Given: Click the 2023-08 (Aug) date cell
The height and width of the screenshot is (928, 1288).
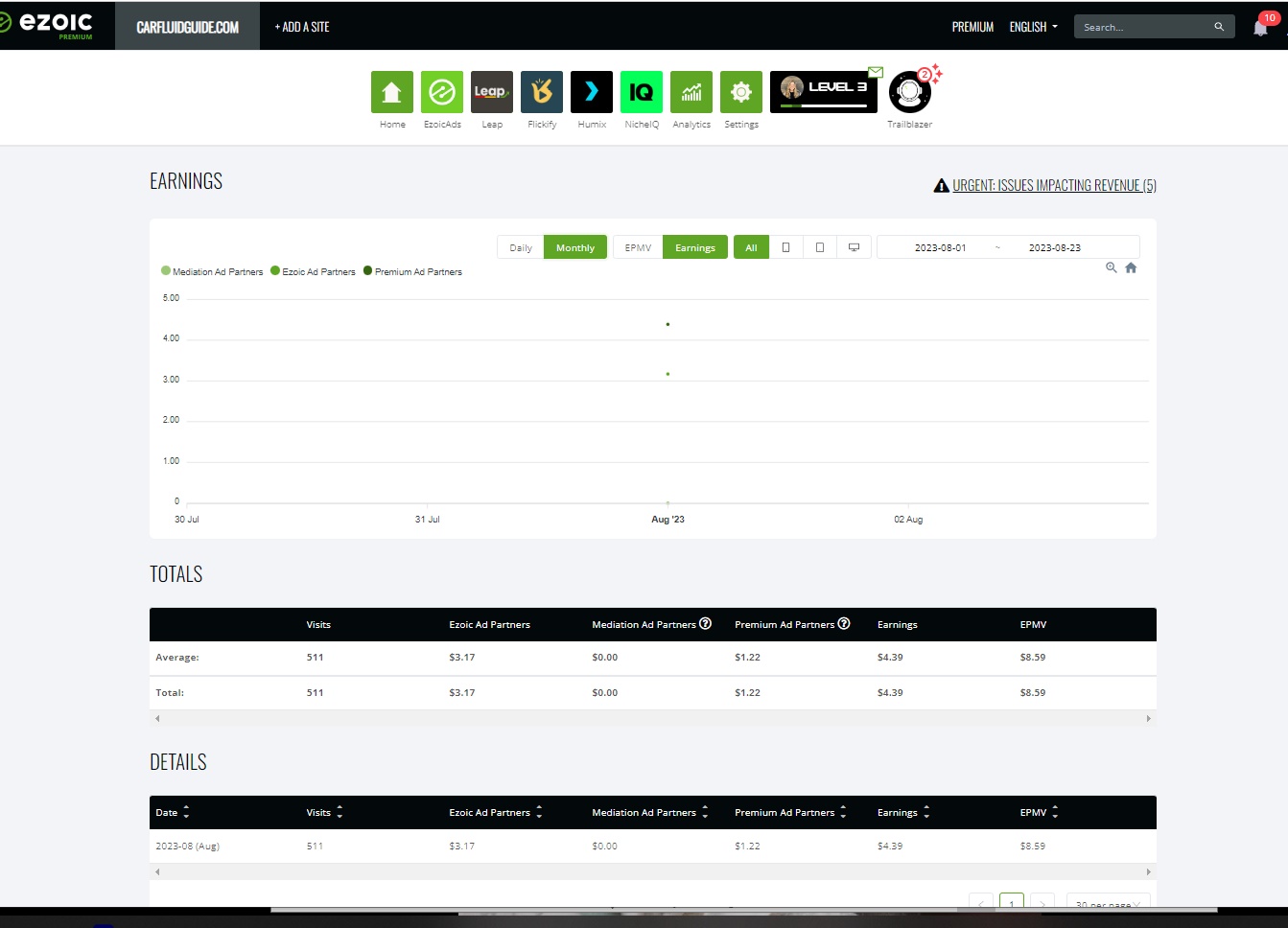Looking at the screenshot, I should [x=188, y=846].
